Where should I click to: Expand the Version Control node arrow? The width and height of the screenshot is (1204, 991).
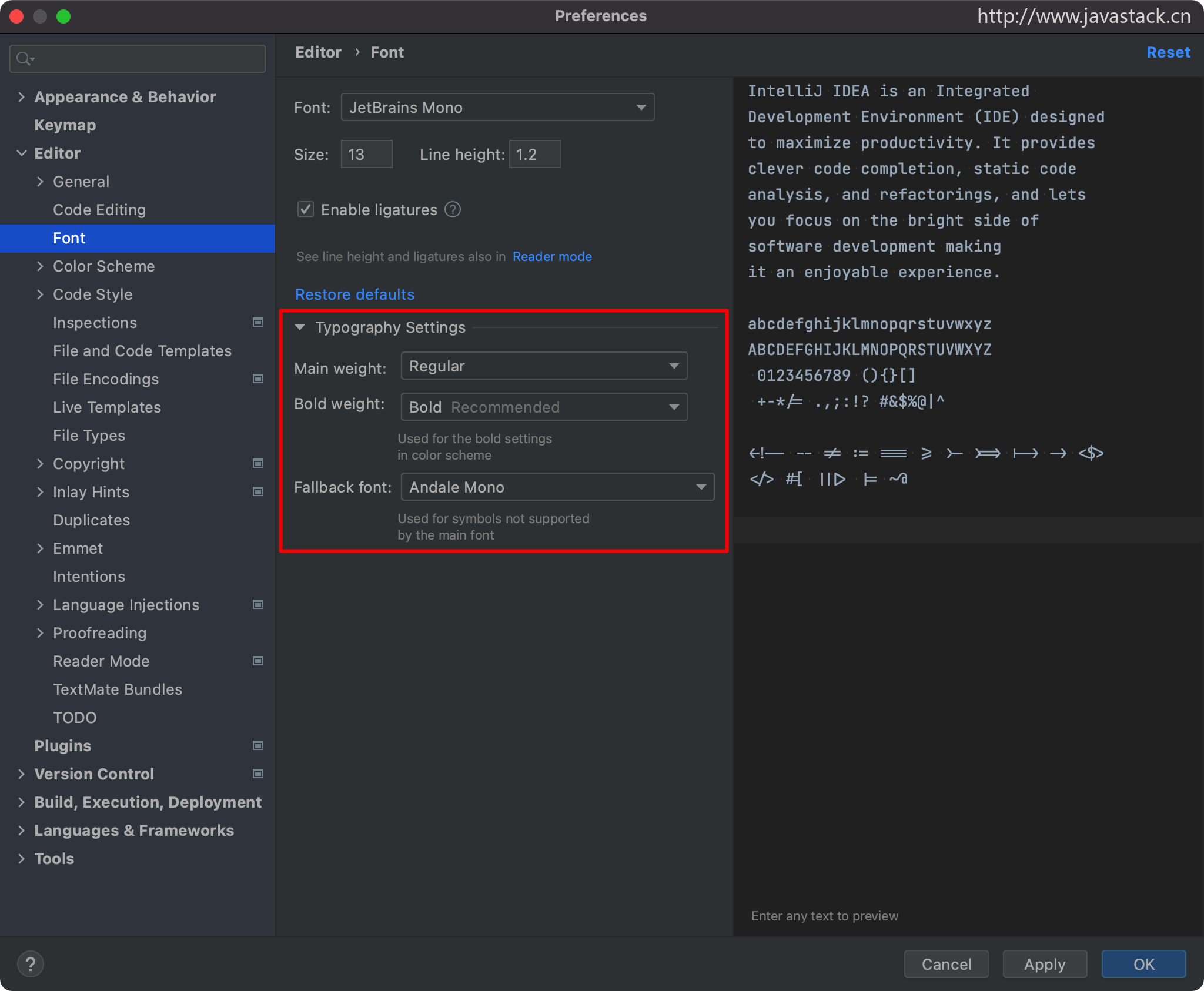(21, 774)
